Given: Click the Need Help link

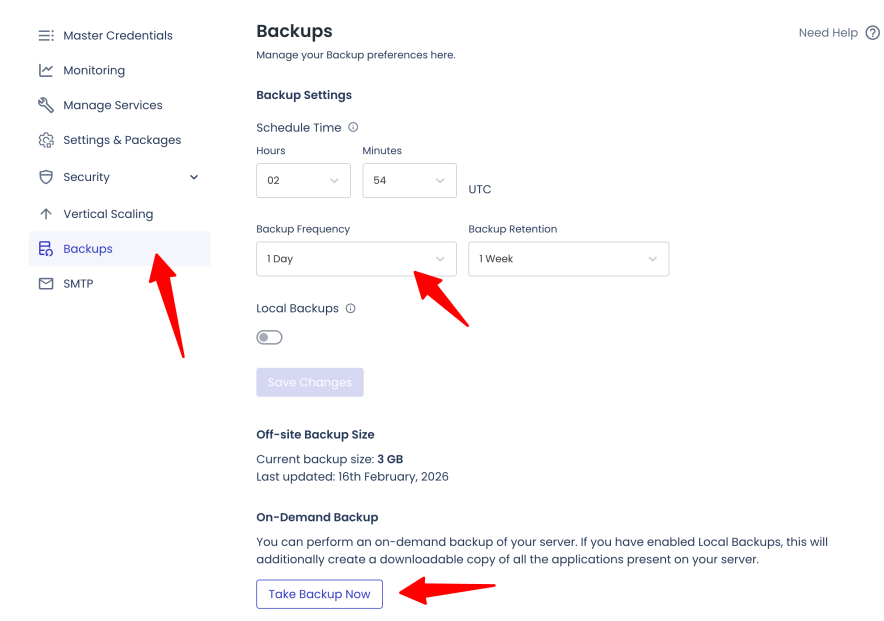Looking at the screenshot, I should 827,32.
